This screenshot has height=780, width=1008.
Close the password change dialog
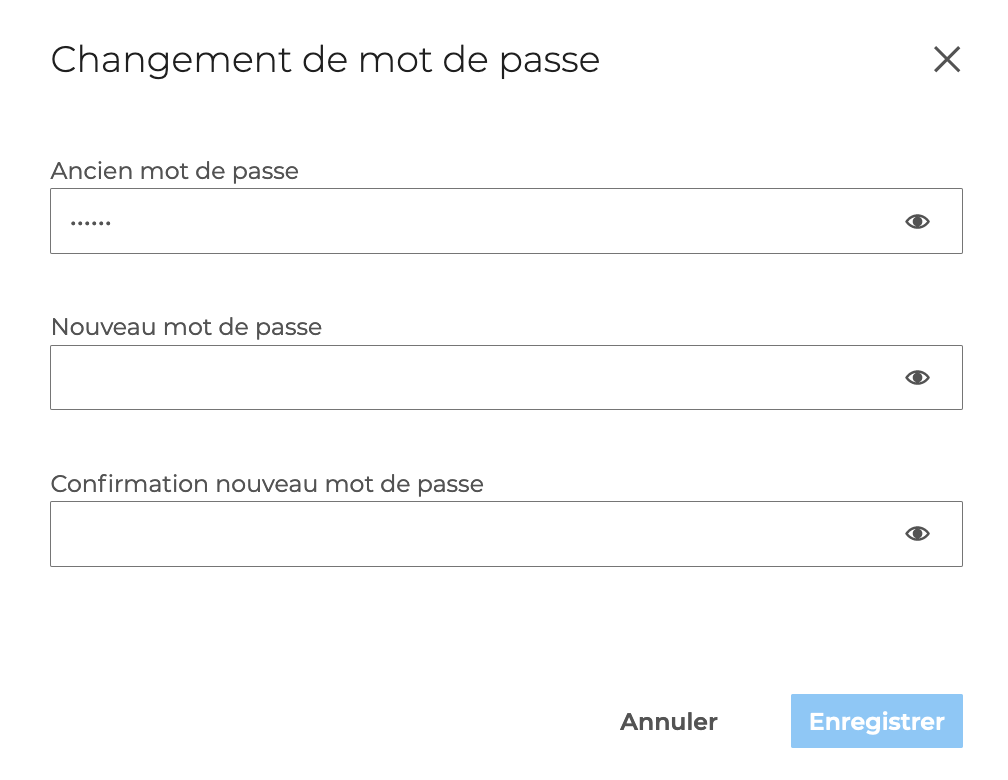tap(946, 60)
